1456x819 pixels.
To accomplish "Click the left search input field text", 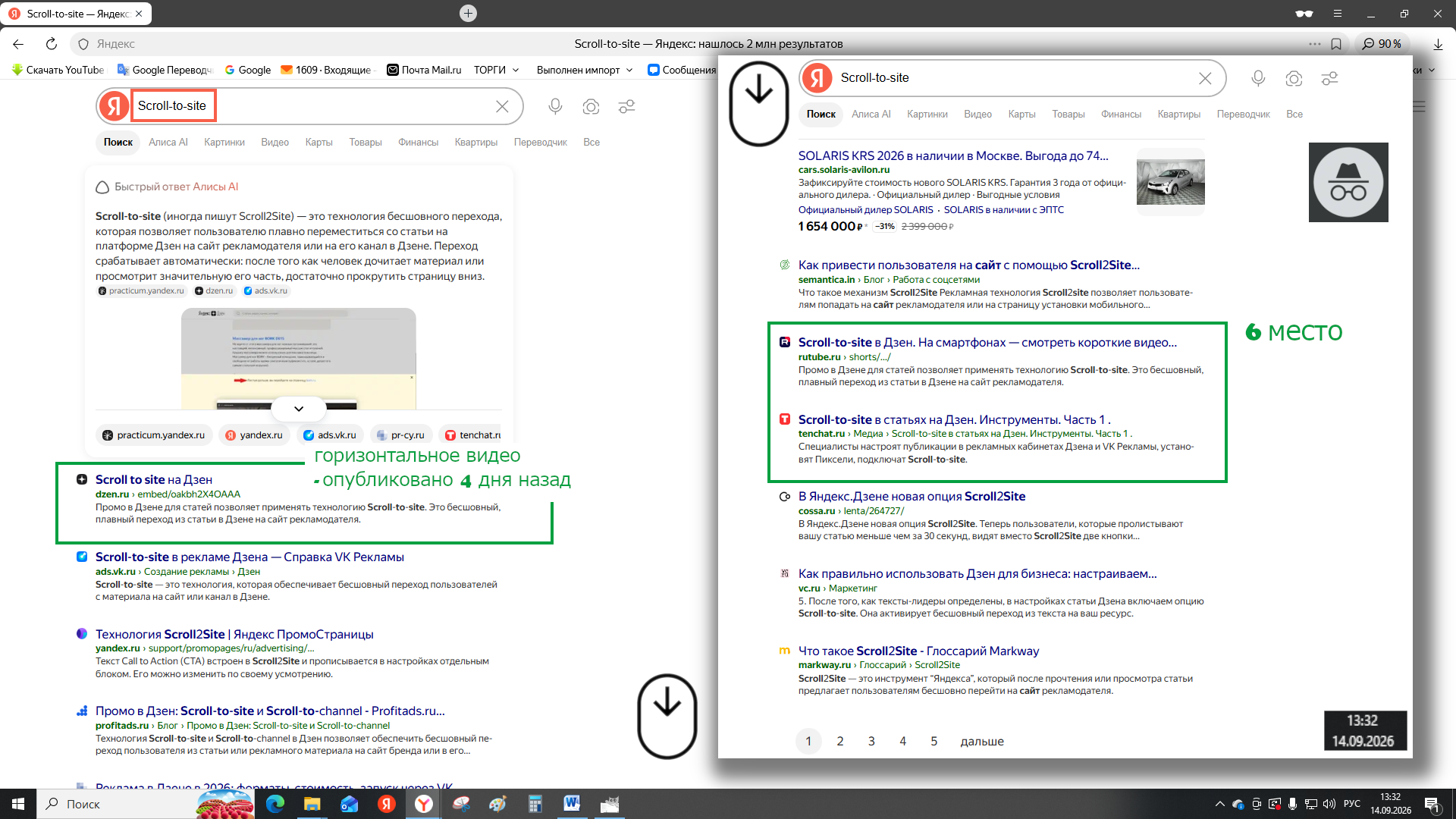I will click(x=172, y=106).
